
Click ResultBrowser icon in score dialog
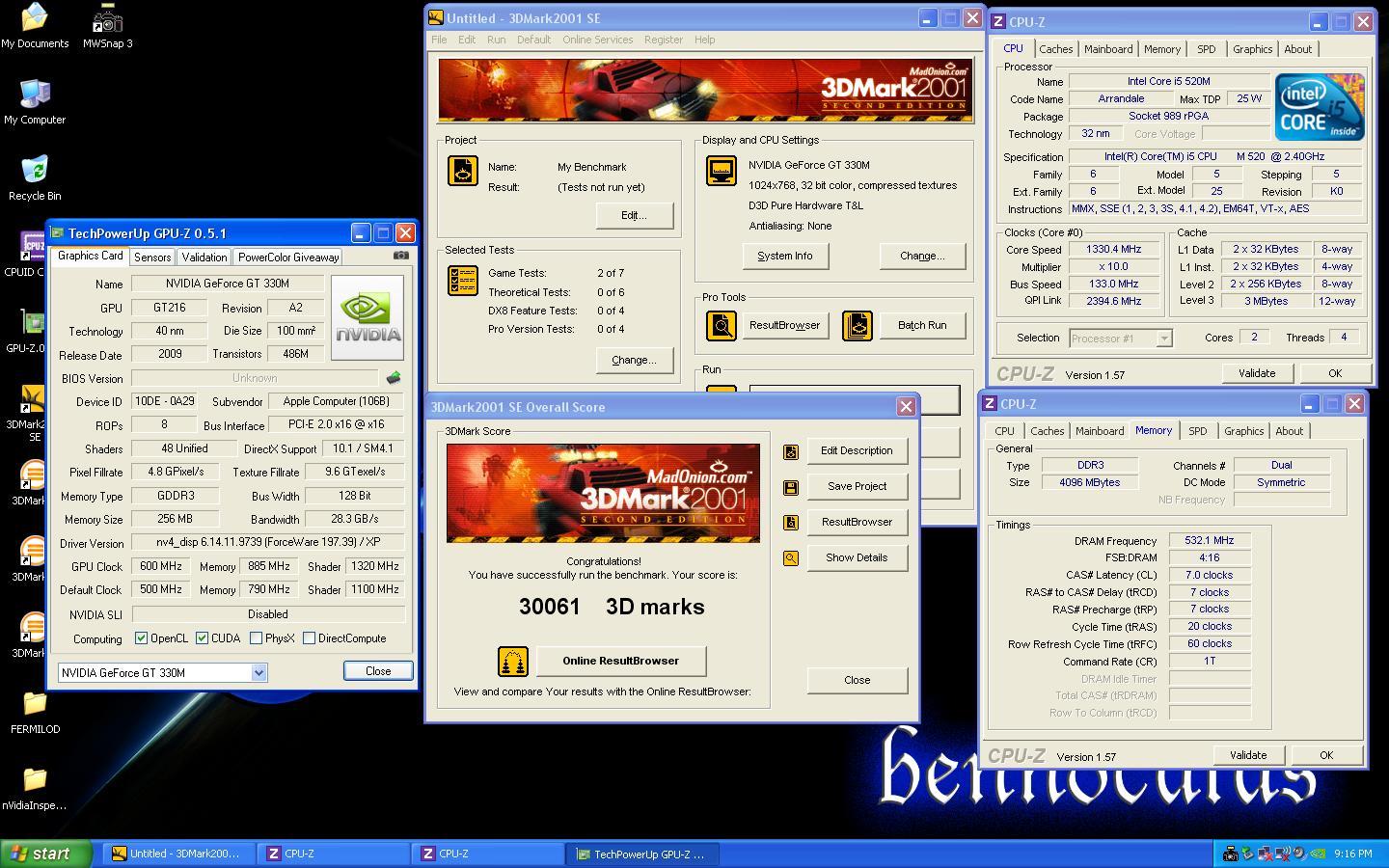791,523
